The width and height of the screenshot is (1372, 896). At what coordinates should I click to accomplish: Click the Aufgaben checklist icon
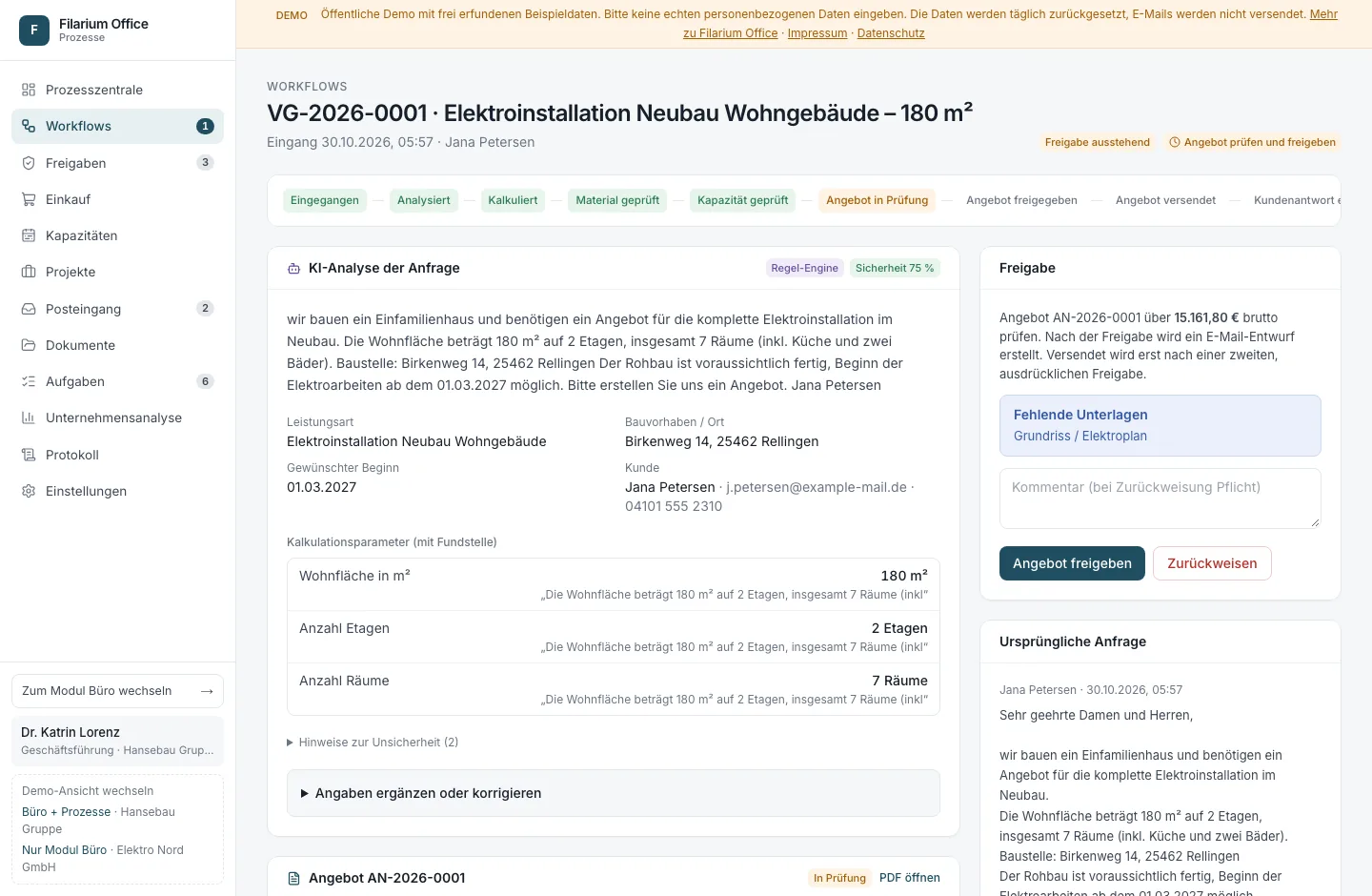(x=29, y=381)
